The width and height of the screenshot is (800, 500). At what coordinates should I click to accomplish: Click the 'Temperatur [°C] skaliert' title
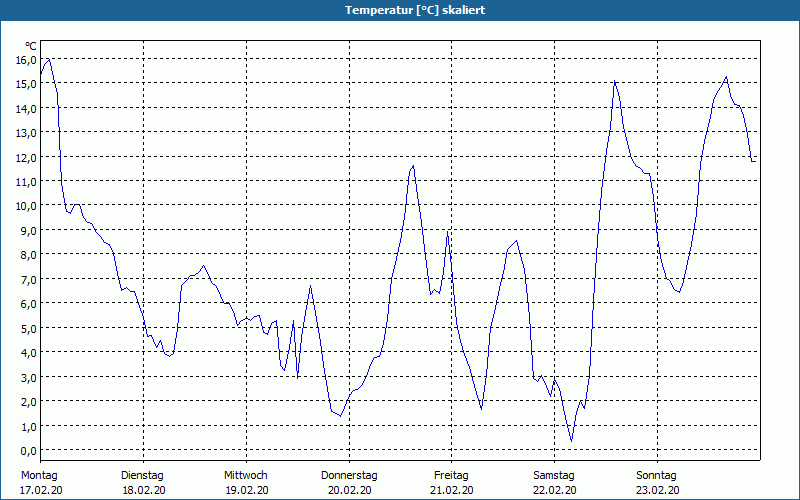415,10
